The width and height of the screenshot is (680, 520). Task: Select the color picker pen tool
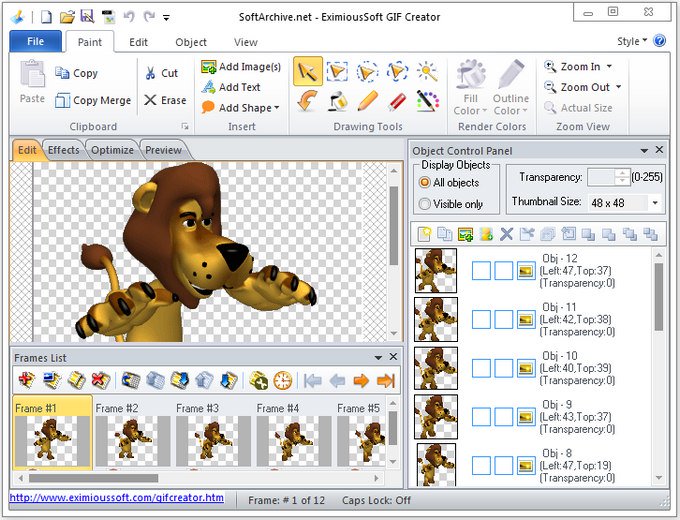tap(427, 102)
